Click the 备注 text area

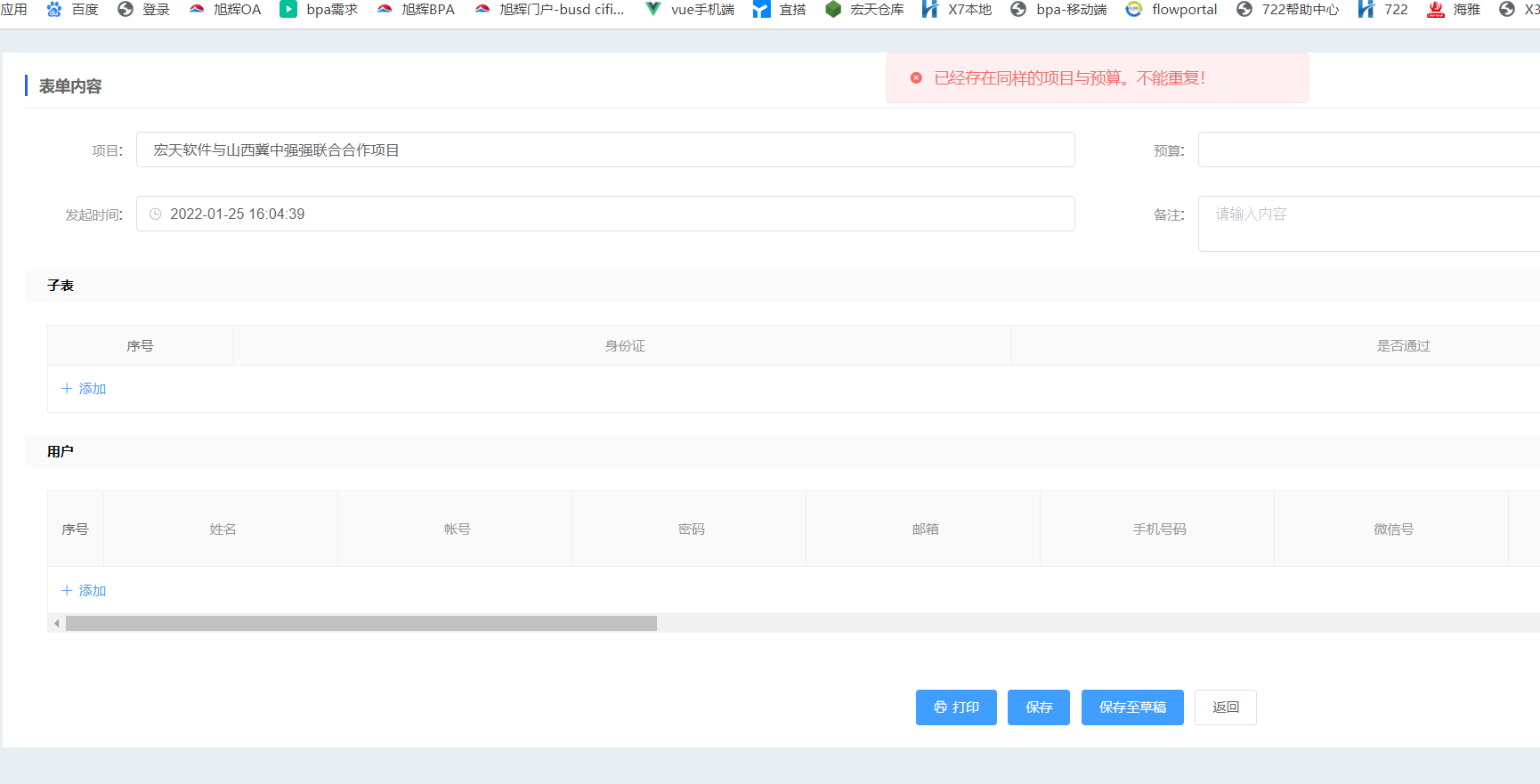pos(1369,223)
